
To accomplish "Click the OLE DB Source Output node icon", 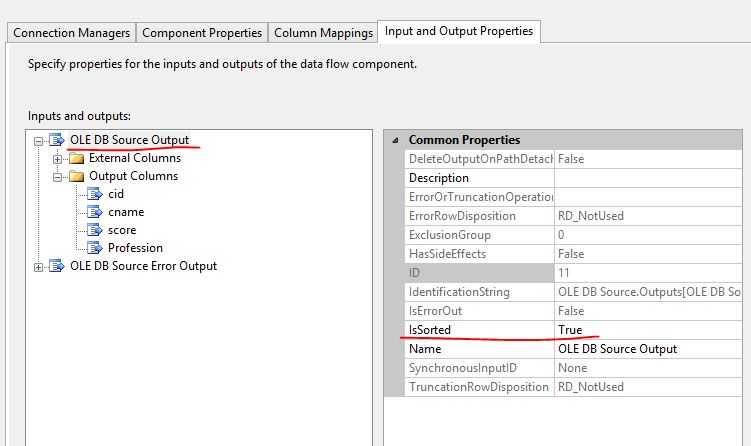I will tap(57, 140).
